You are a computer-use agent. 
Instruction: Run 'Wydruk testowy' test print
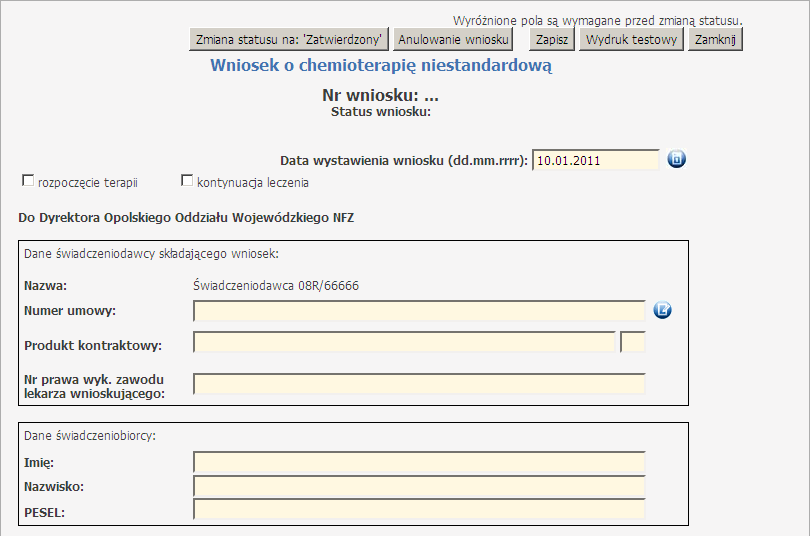[x=632, y=40]
